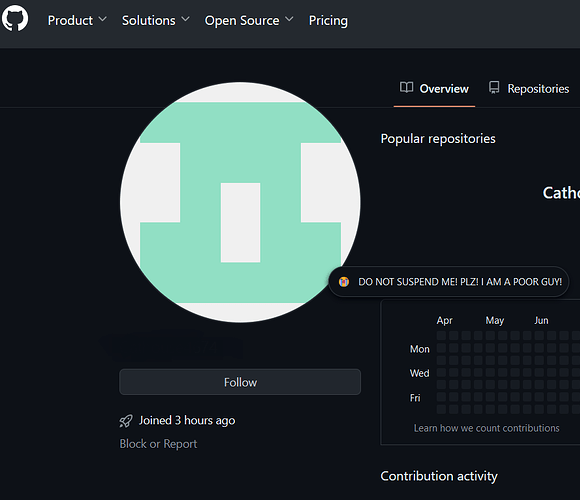Image resolution: width=580 pixels, height=500 pixels.
Task: Open 'Learn how we count contributions' link
Action: tap(486, 428)
